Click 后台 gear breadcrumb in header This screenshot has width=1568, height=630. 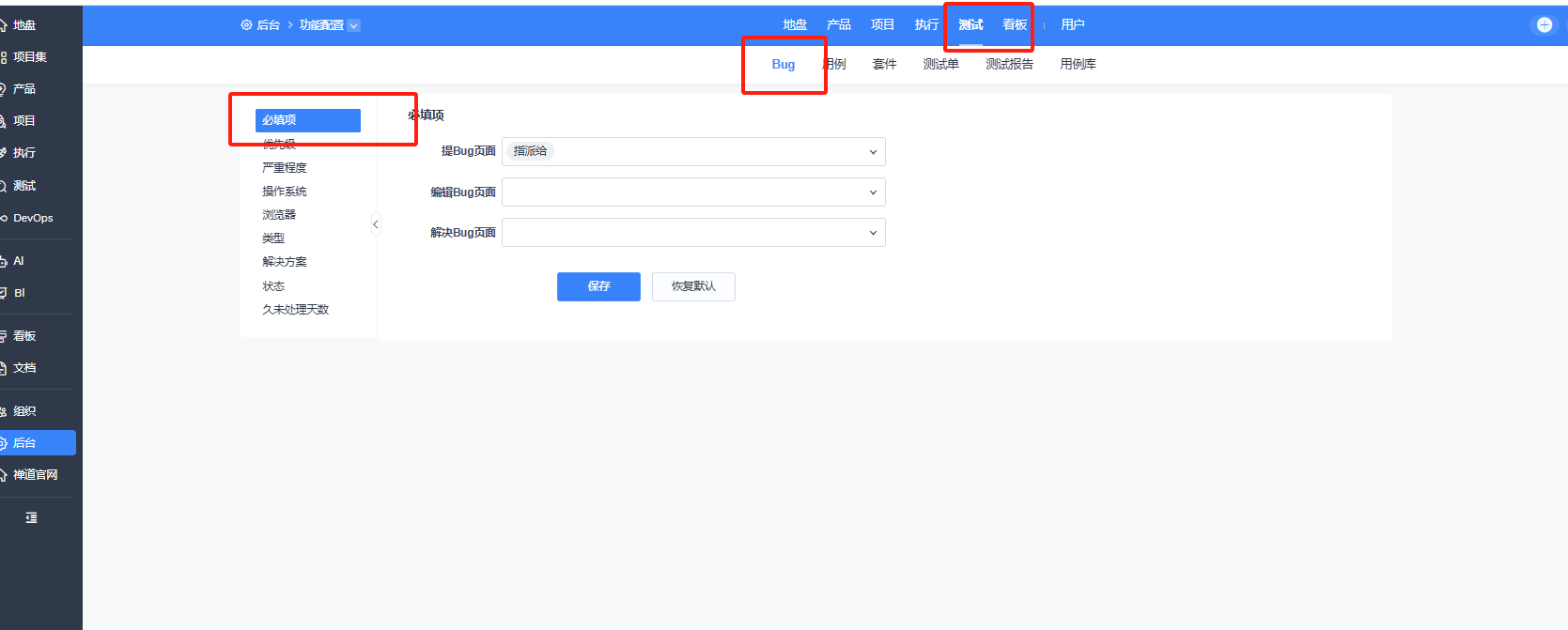(260, 25)
